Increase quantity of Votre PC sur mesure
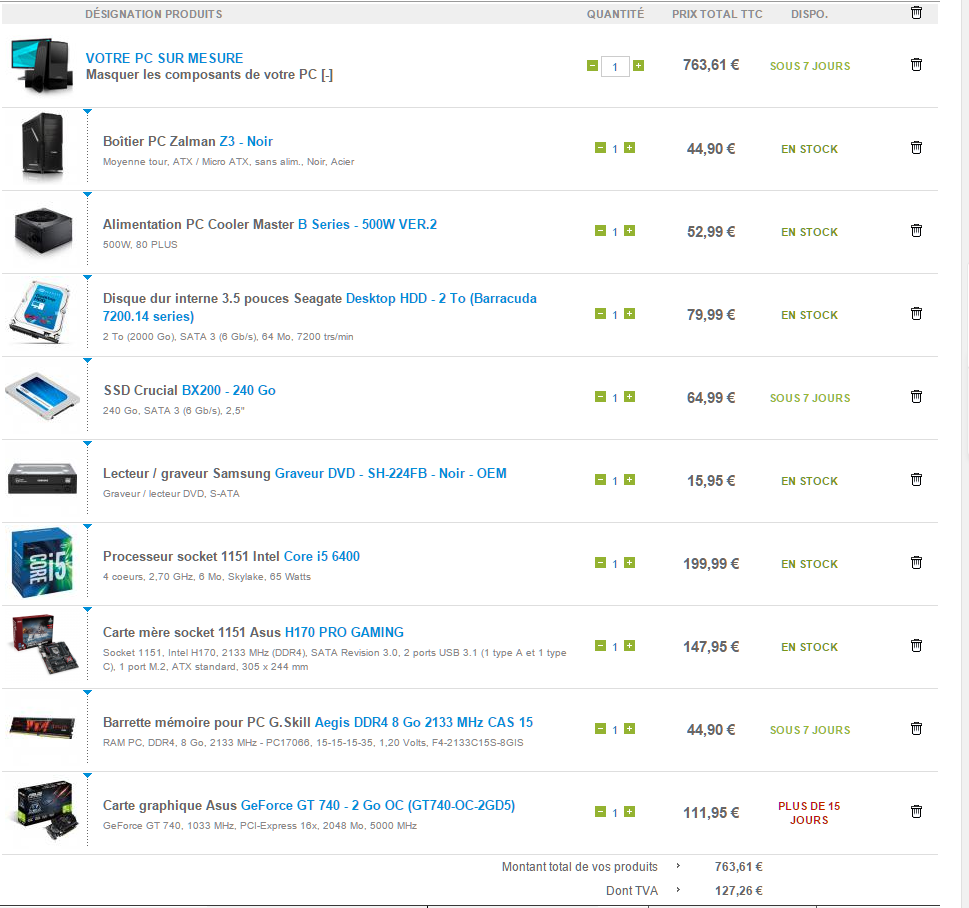969x908 pixels. [638, 66]
